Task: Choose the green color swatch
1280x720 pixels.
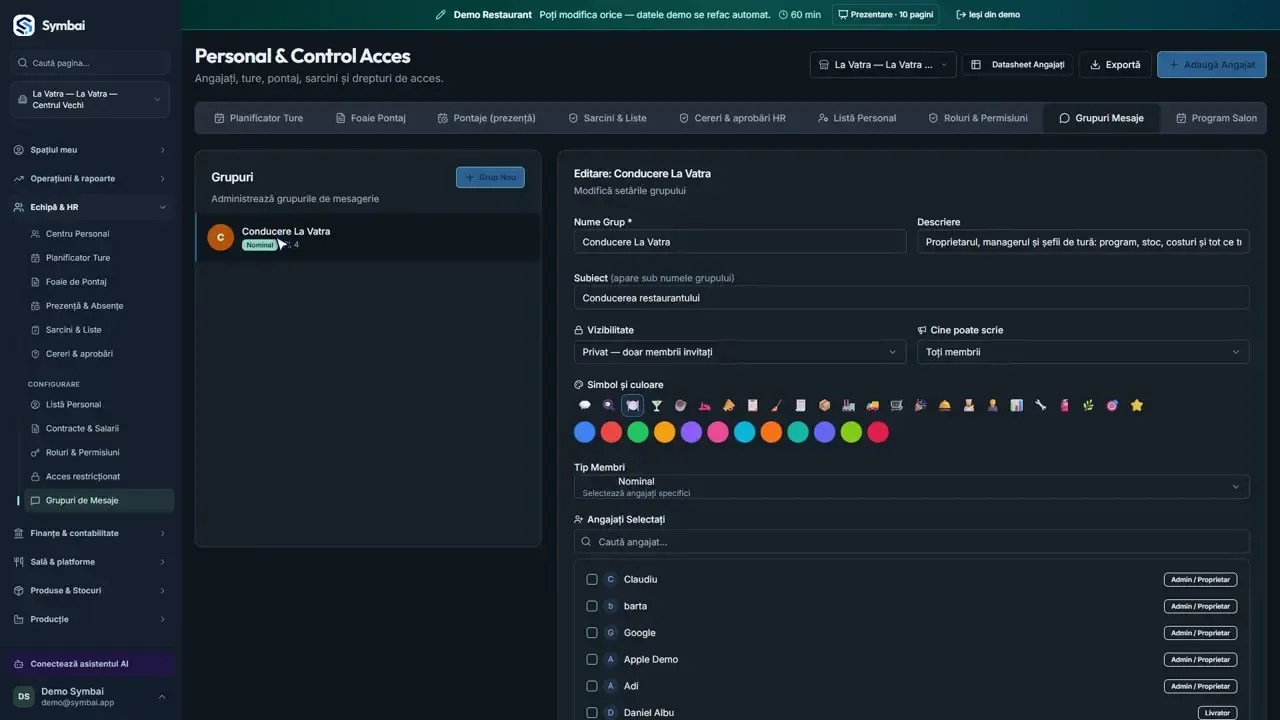Action: [x=638, y=432]
